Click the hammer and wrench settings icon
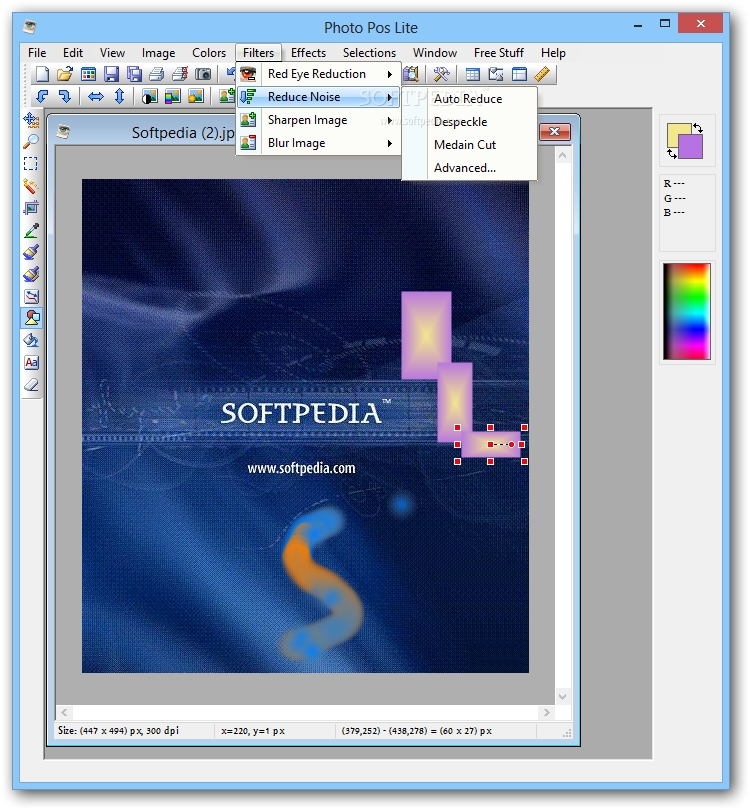The image size is (750, 810). click(441, 74)
